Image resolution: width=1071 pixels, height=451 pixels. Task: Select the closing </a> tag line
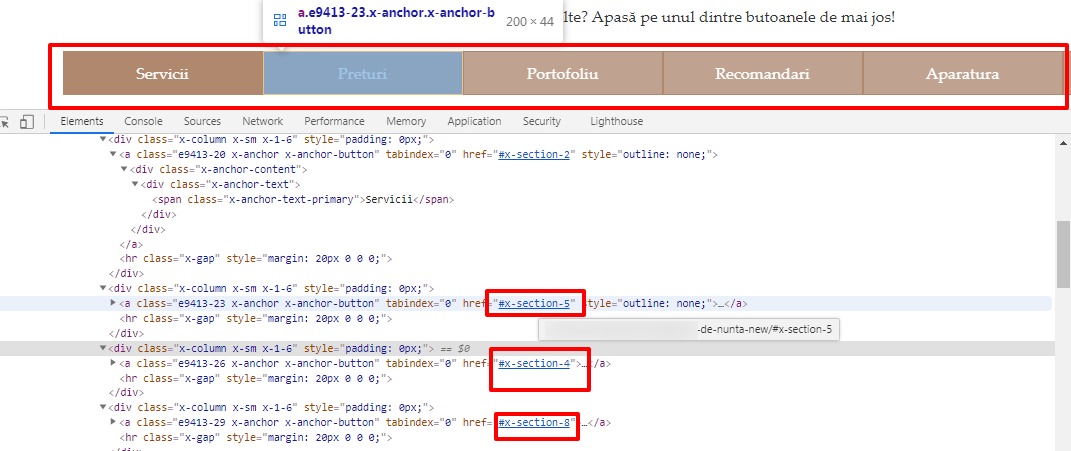click(131, 244)
